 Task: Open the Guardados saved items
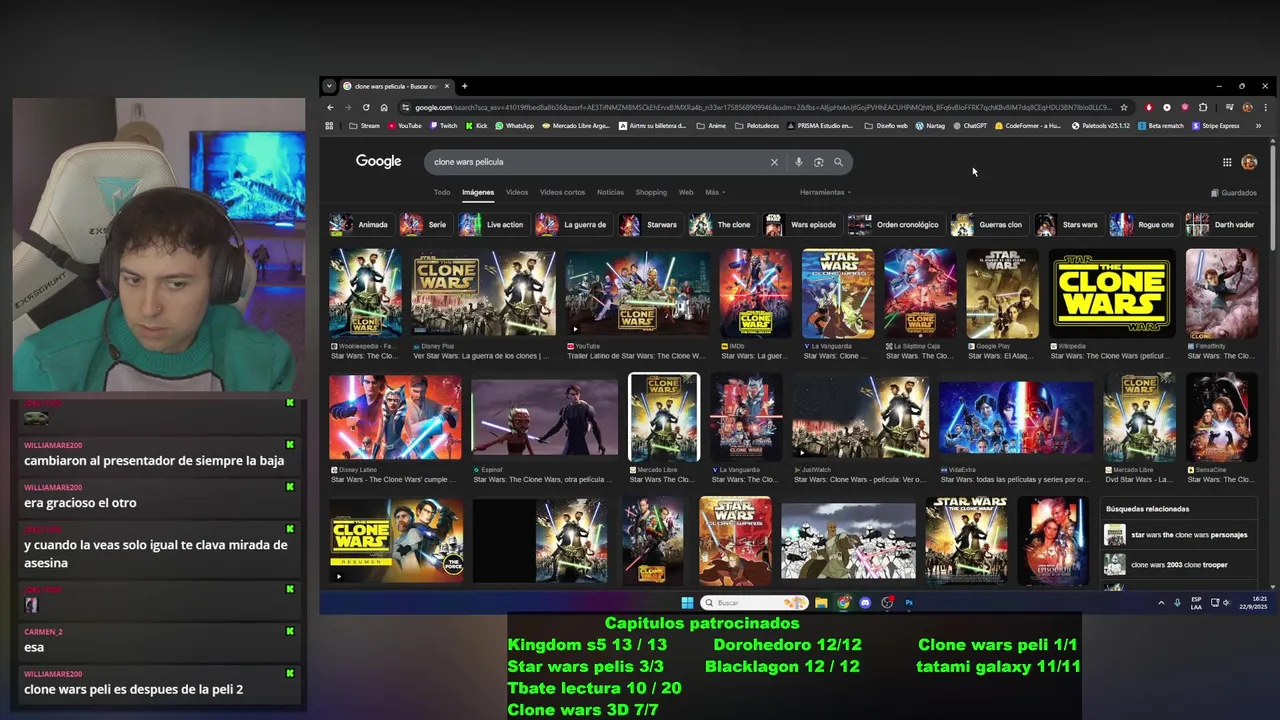tap(1234, 193)
